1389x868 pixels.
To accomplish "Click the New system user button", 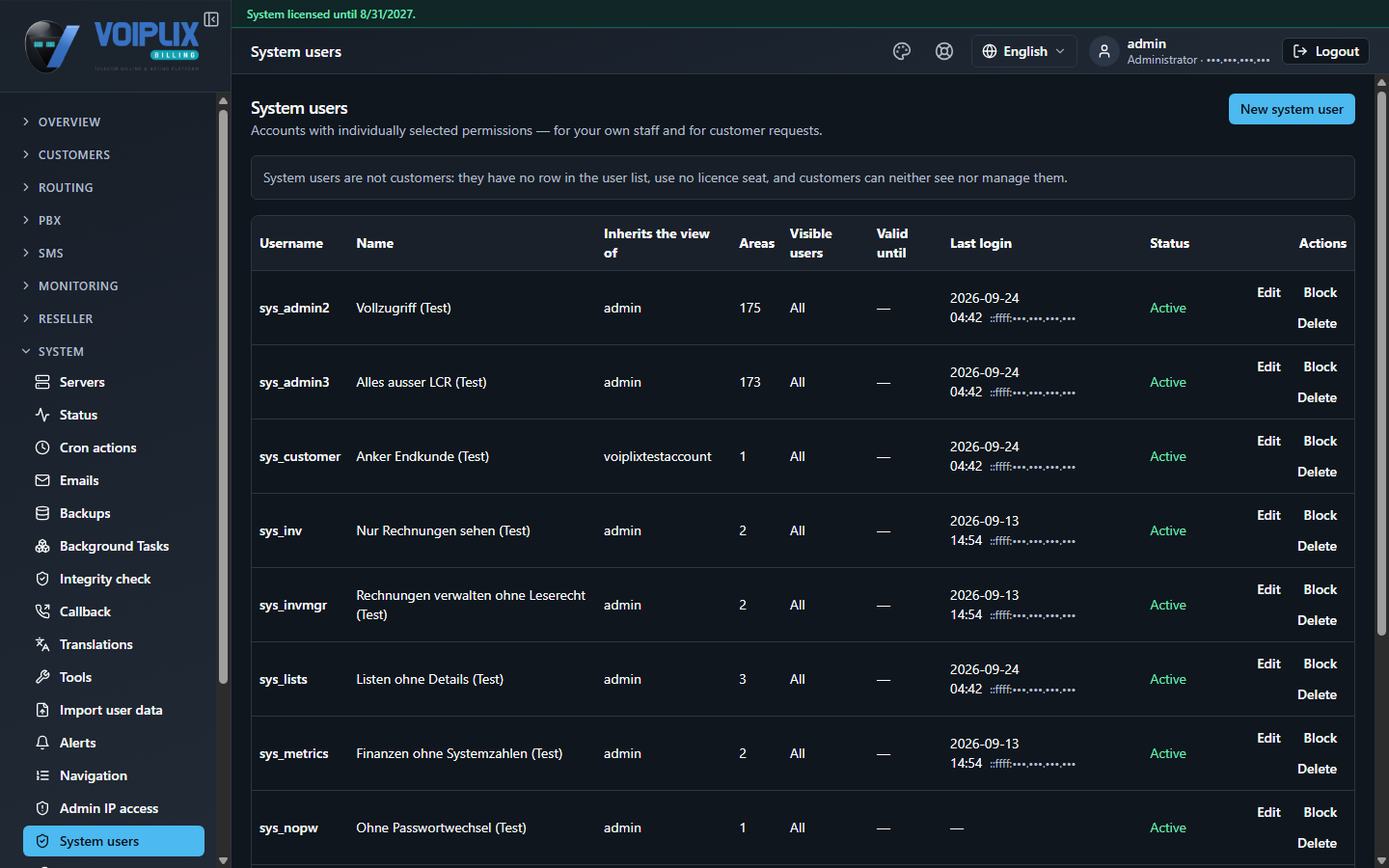I will 1292,109.
